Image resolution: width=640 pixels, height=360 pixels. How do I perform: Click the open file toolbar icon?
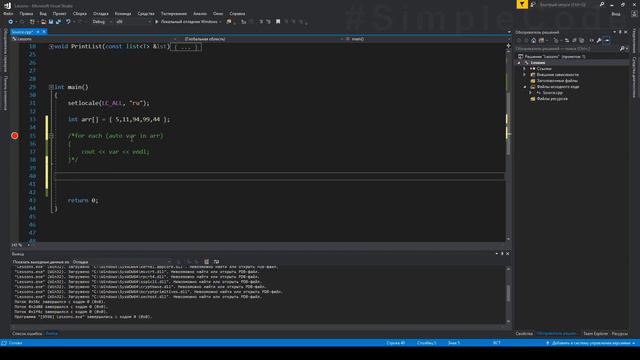[43, 22]
